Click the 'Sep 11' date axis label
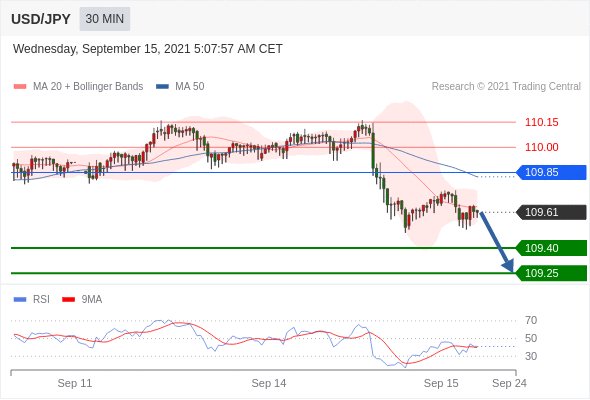Viewport: 590px width, 400px height. (75, 383)
